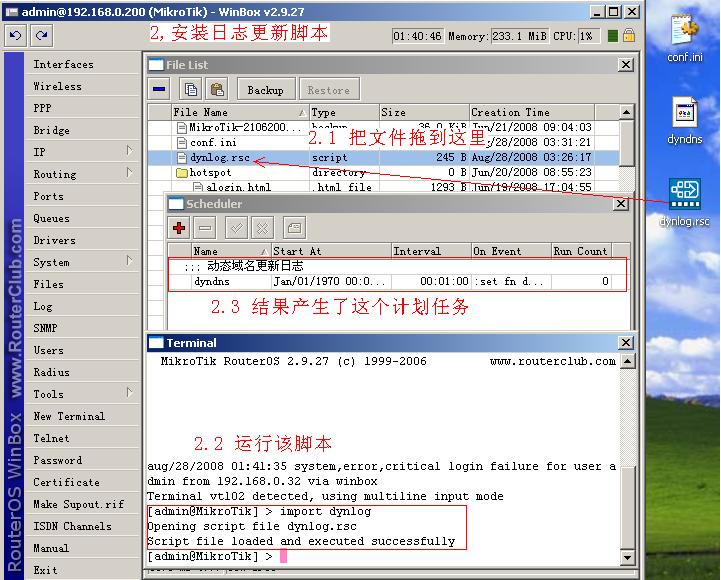721x580 pixels.
Task: Expand the System submenu arrow
Action: 130,261
